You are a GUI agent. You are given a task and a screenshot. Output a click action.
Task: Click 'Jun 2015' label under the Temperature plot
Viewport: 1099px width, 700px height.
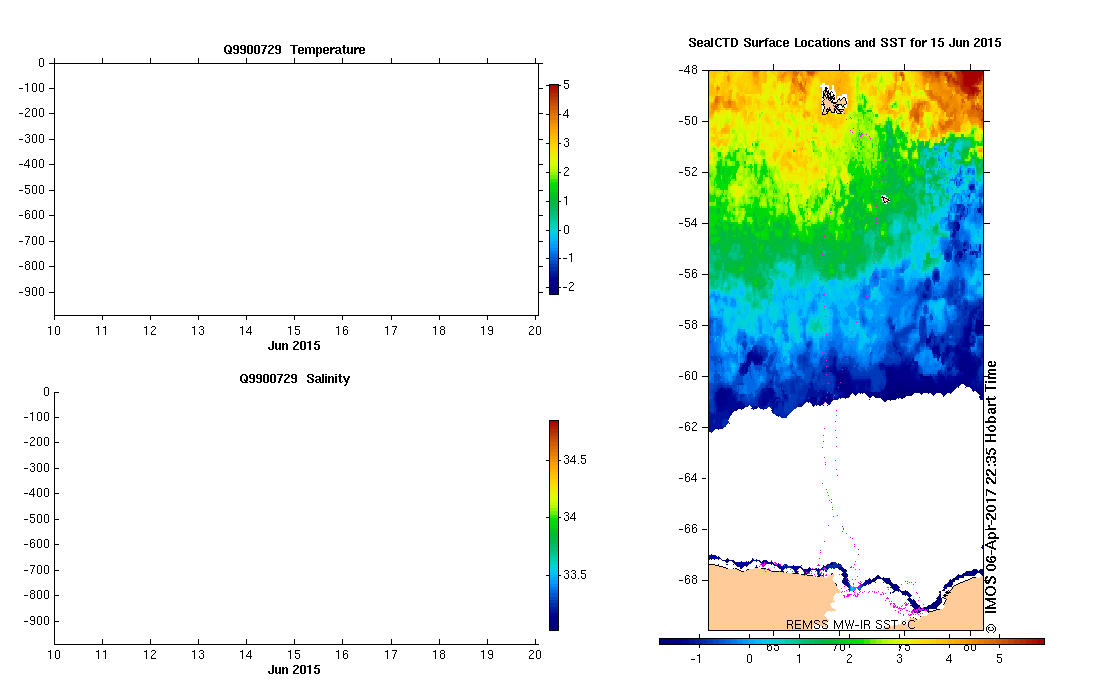pos(294,346)
